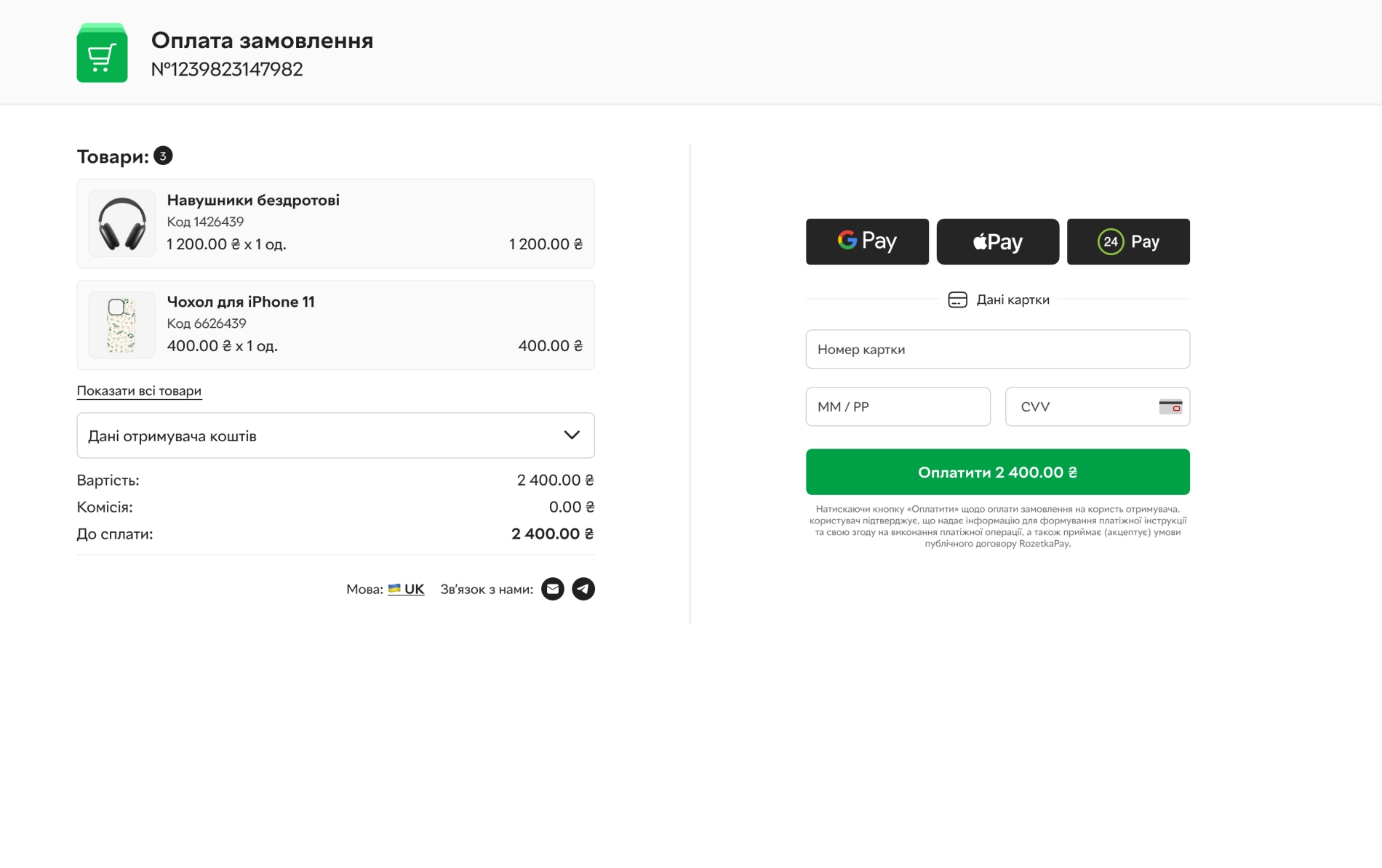Show all items via Показати всі товари
The image size is (1382, 868).
[139, 391]
